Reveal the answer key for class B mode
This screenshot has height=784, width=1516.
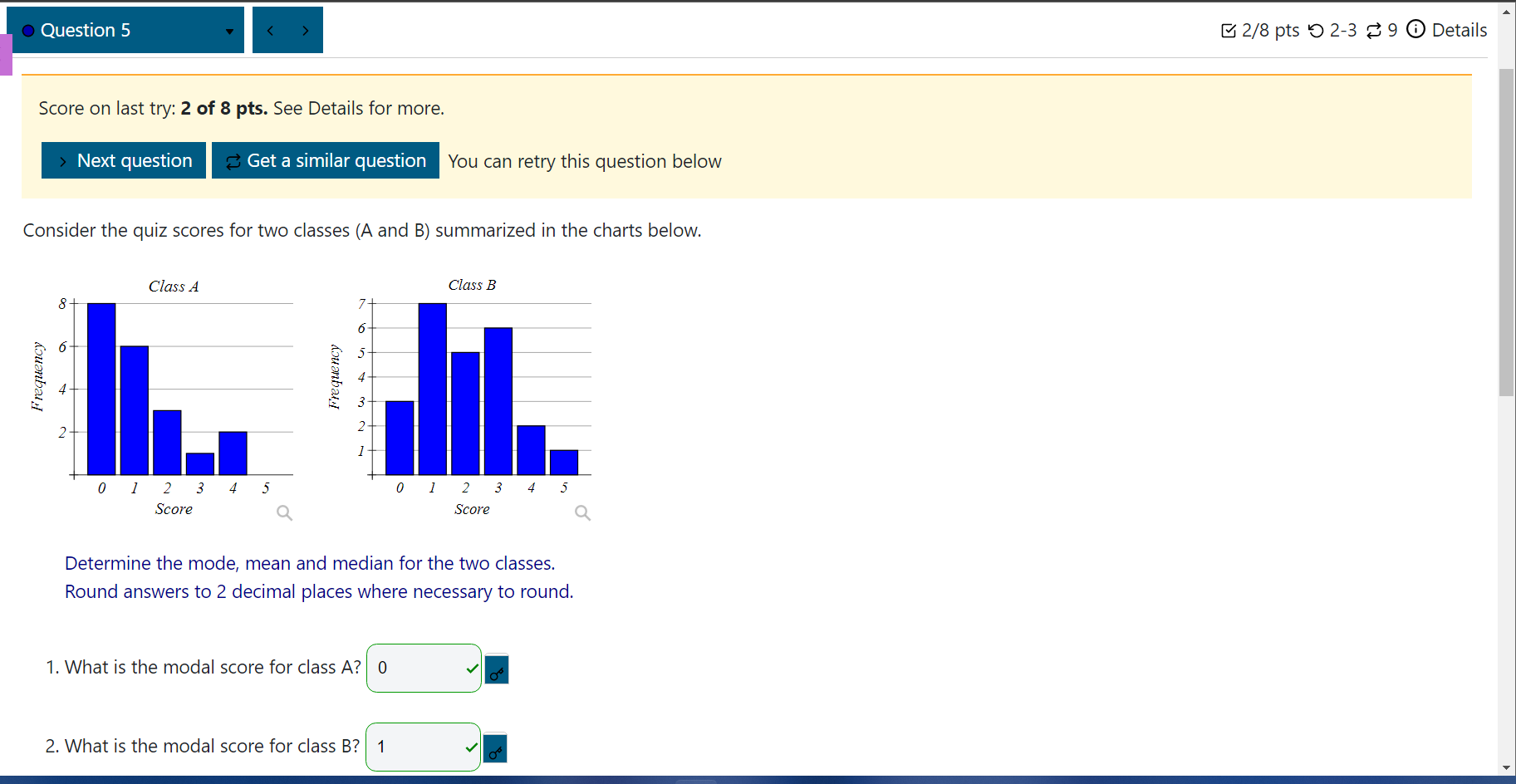tap(495, 747)
